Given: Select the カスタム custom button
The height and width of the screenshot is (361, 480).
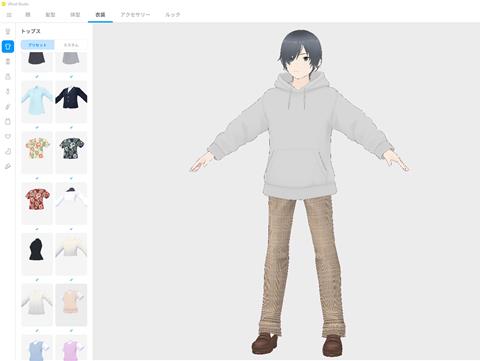Looking at the screenshot, I should point(71,45).
